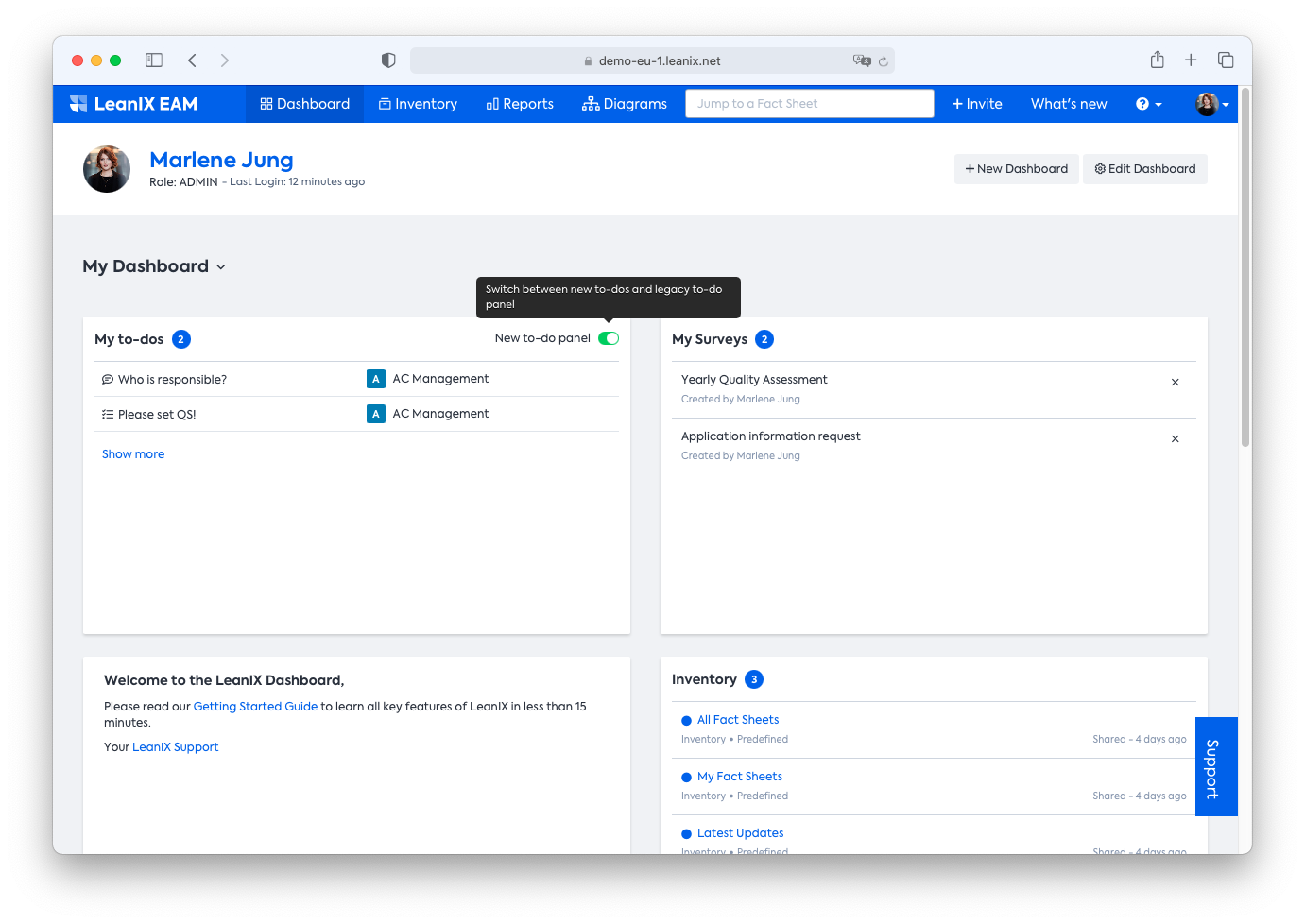Viewport: 1305px width, 924px height.
Task: Open the user avatar account menu
Action: pyautogui.click(x=1212, y=104)
